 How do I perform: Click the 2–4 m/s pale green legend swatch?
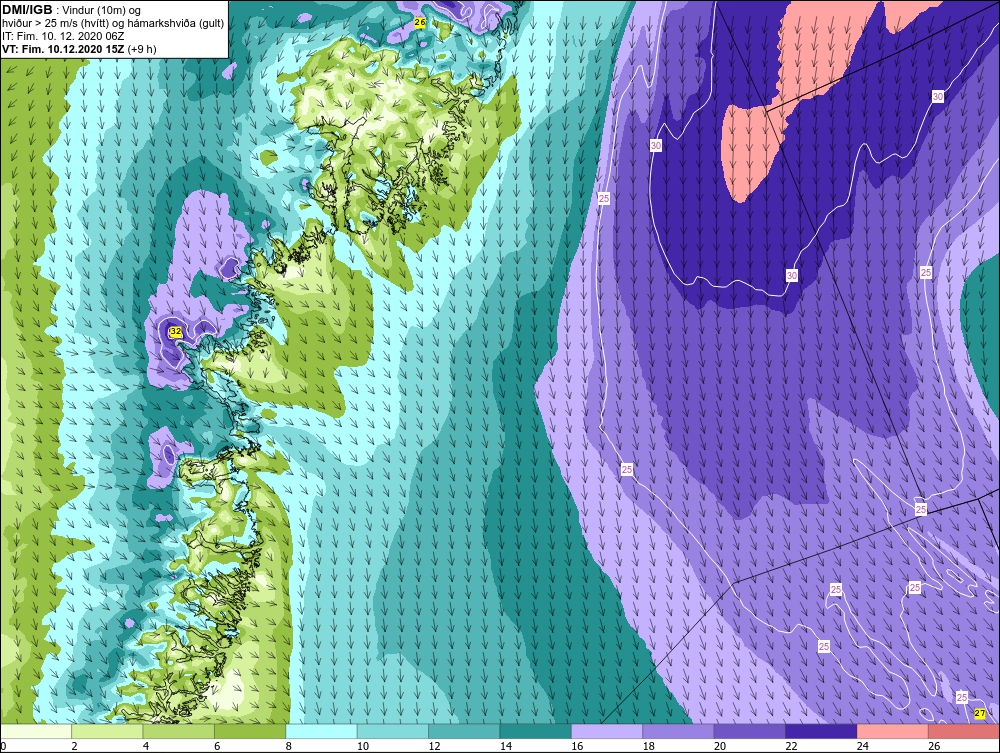coord(107,731)
